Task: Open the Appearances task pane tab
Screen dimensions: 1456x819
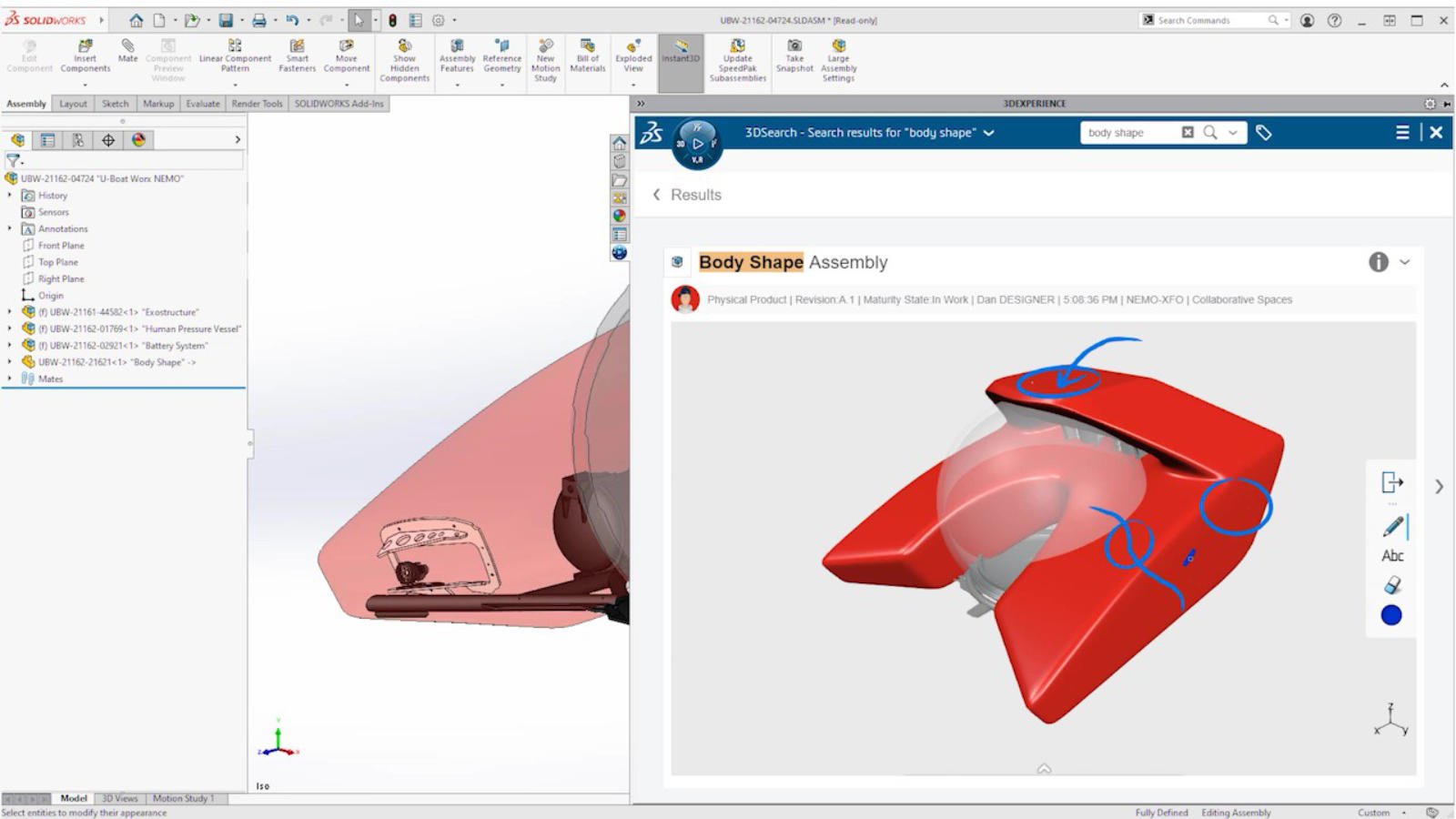Action: (x=619, y=216)
